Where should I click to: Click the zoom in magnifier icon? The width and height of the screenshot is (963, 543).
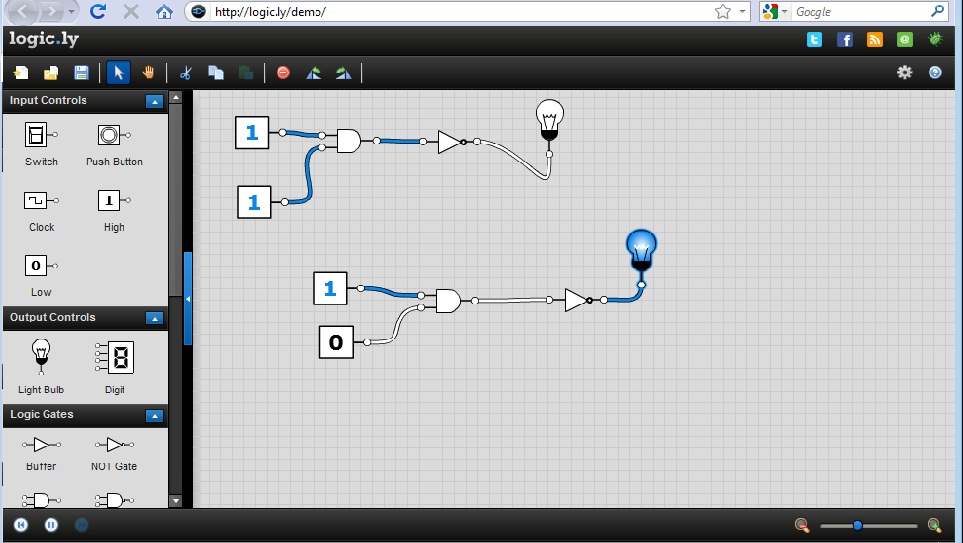click(934, 525)
